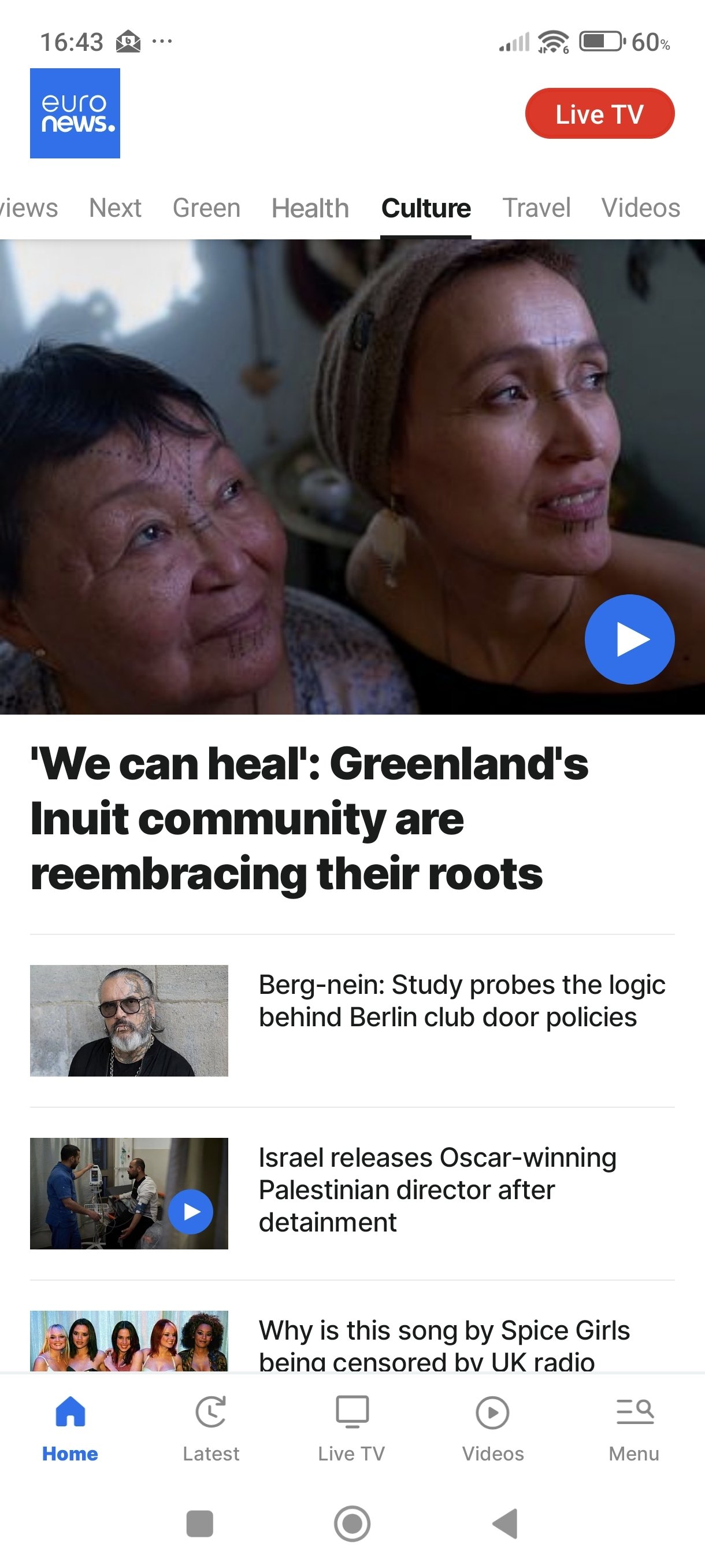Image resolution: width=705 pixels, height=1568 pixels.
Task: Select the Videos tab in top bar
Action: click(x=640, y=208)
